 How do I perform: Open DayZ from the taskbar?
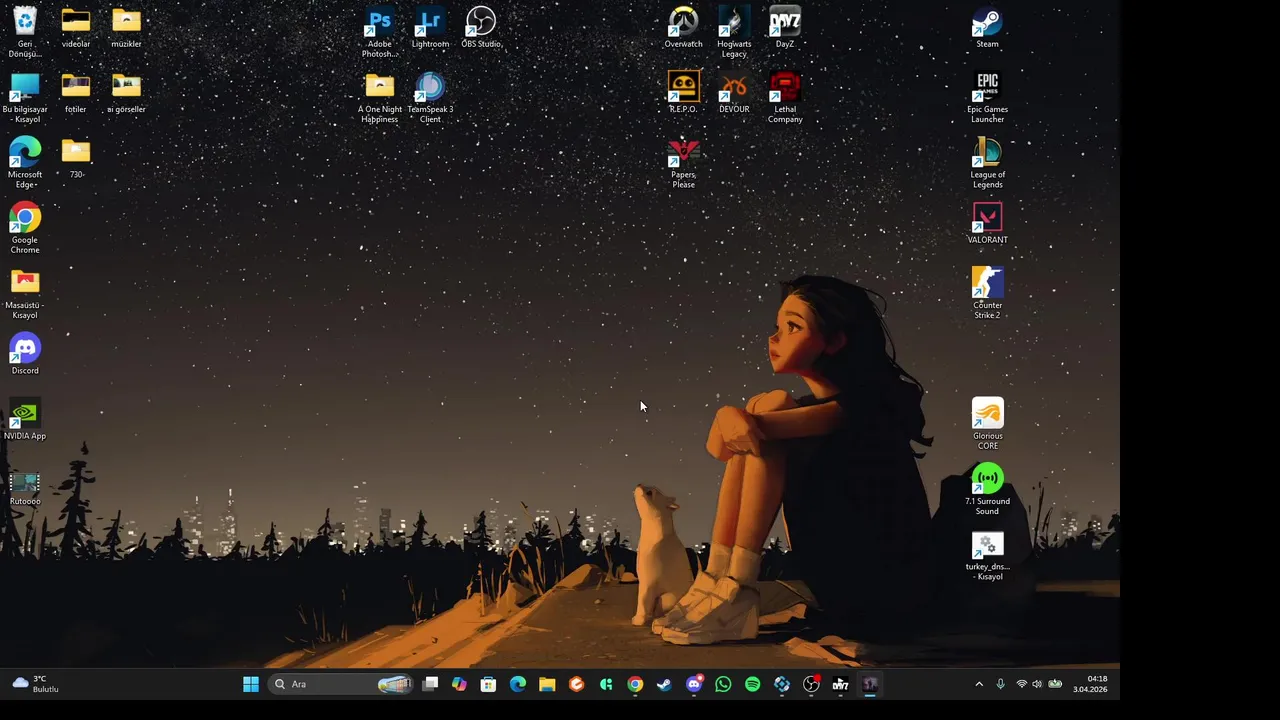[841, 684]
